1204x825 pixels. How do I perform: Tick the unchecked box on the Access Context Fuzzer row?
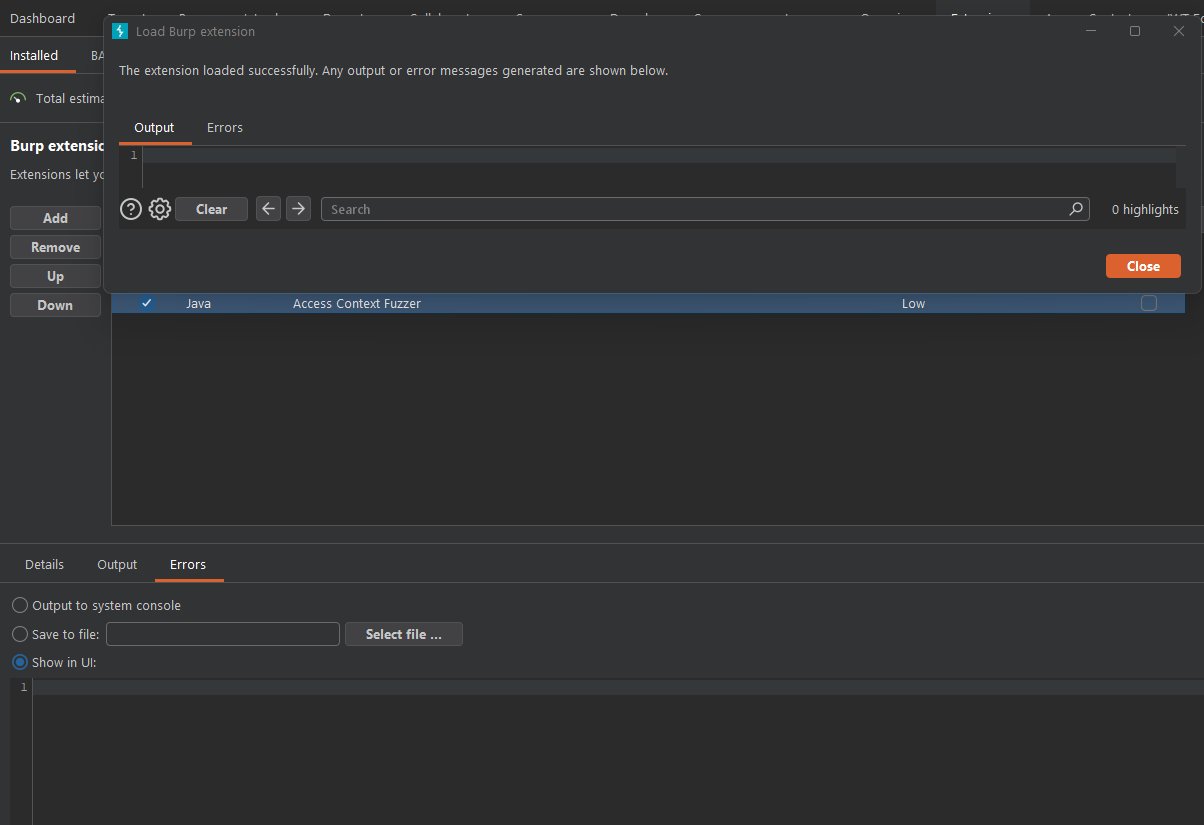[x=1149, y=303]
